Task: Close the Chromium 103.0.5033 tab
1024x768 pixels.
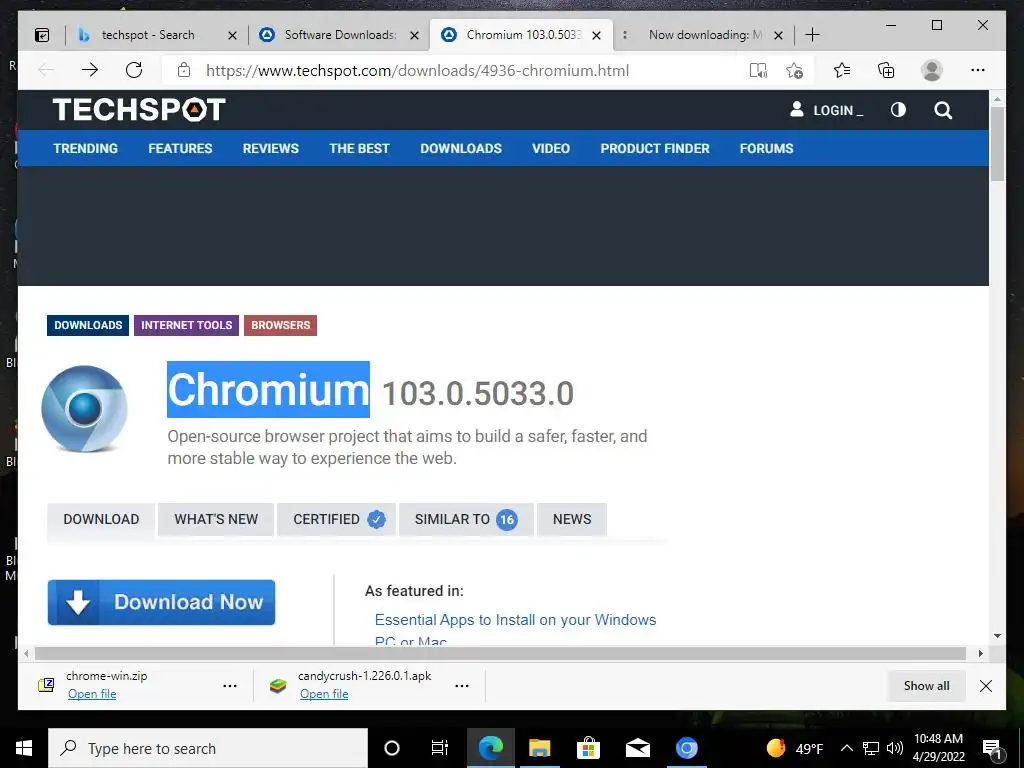Action: [x=596, y=35]
